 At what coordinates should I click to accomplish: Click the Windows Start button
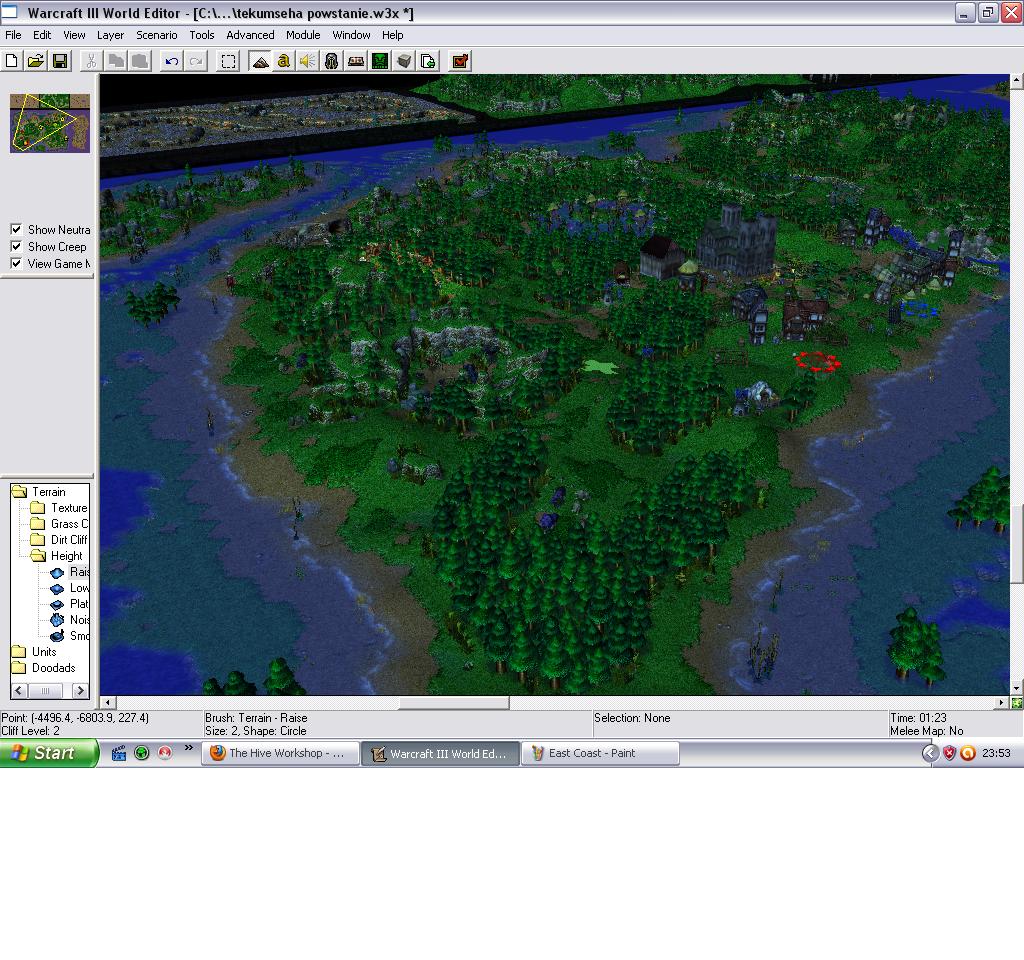click(49, 753)
